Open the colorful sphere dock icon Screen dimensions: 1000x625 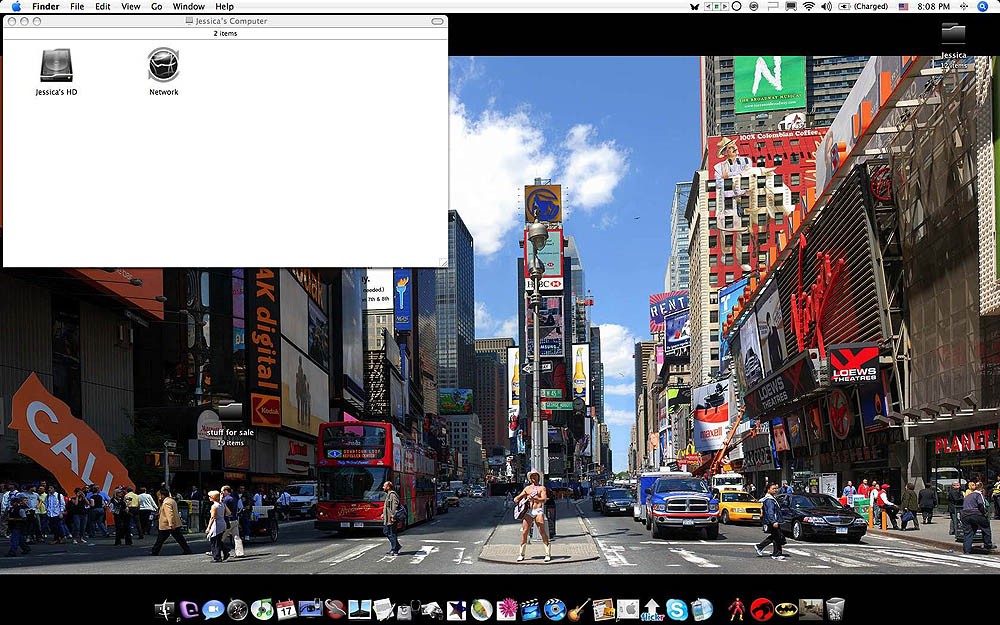coord(482,610)
